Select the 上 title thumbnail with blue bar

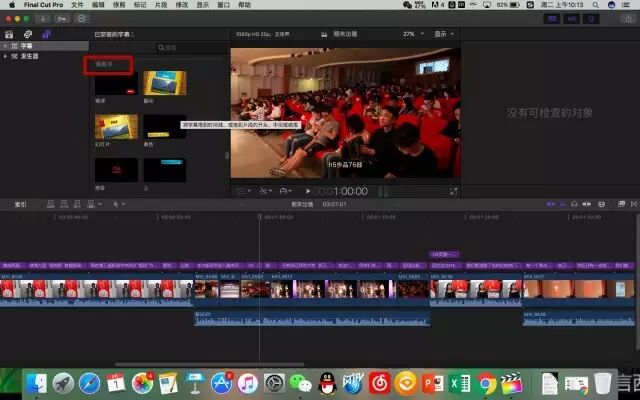165,170
